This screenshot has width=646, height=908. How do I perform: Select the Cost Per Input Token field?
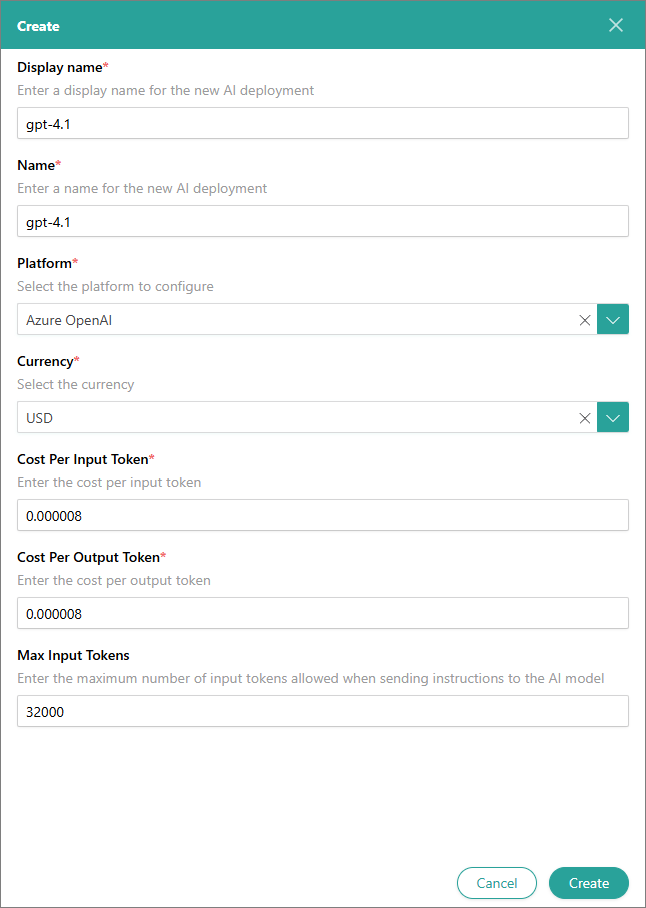(322, 515)
